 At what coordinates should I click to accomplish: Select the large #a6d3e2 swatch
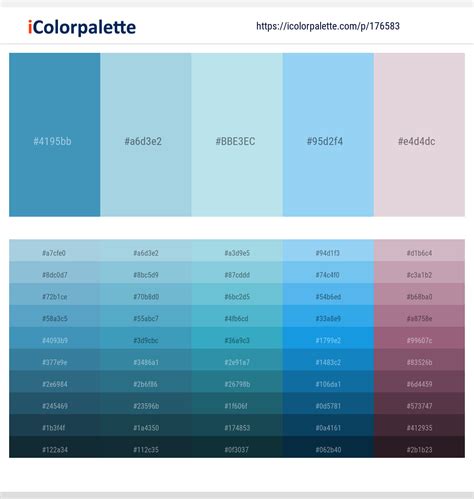(146, 135)
